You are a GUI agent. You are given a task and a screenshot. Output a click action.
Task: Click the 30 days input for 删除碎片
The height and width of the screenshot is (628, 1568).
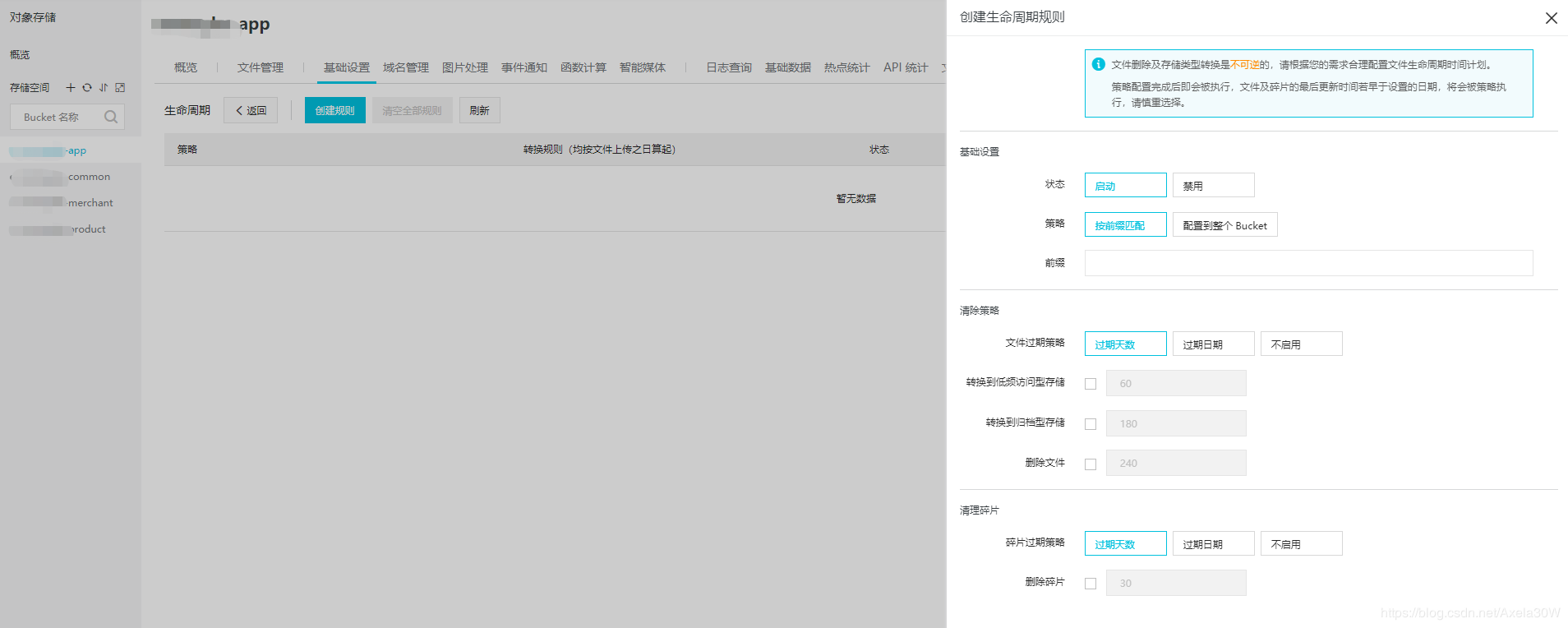tap(1176, 583)
